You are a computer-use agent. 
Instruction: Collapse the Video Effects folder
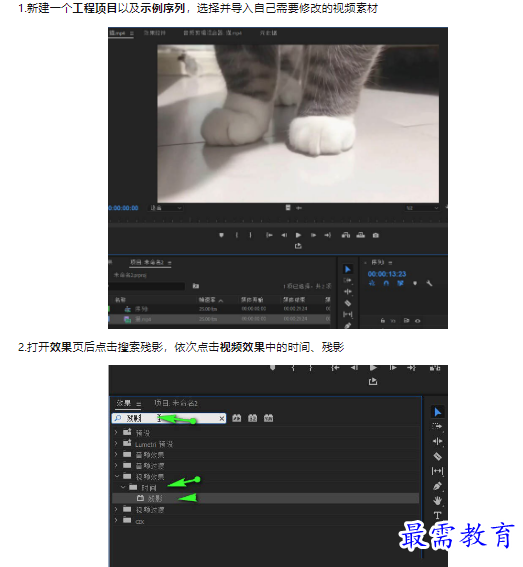pos(116,476)
